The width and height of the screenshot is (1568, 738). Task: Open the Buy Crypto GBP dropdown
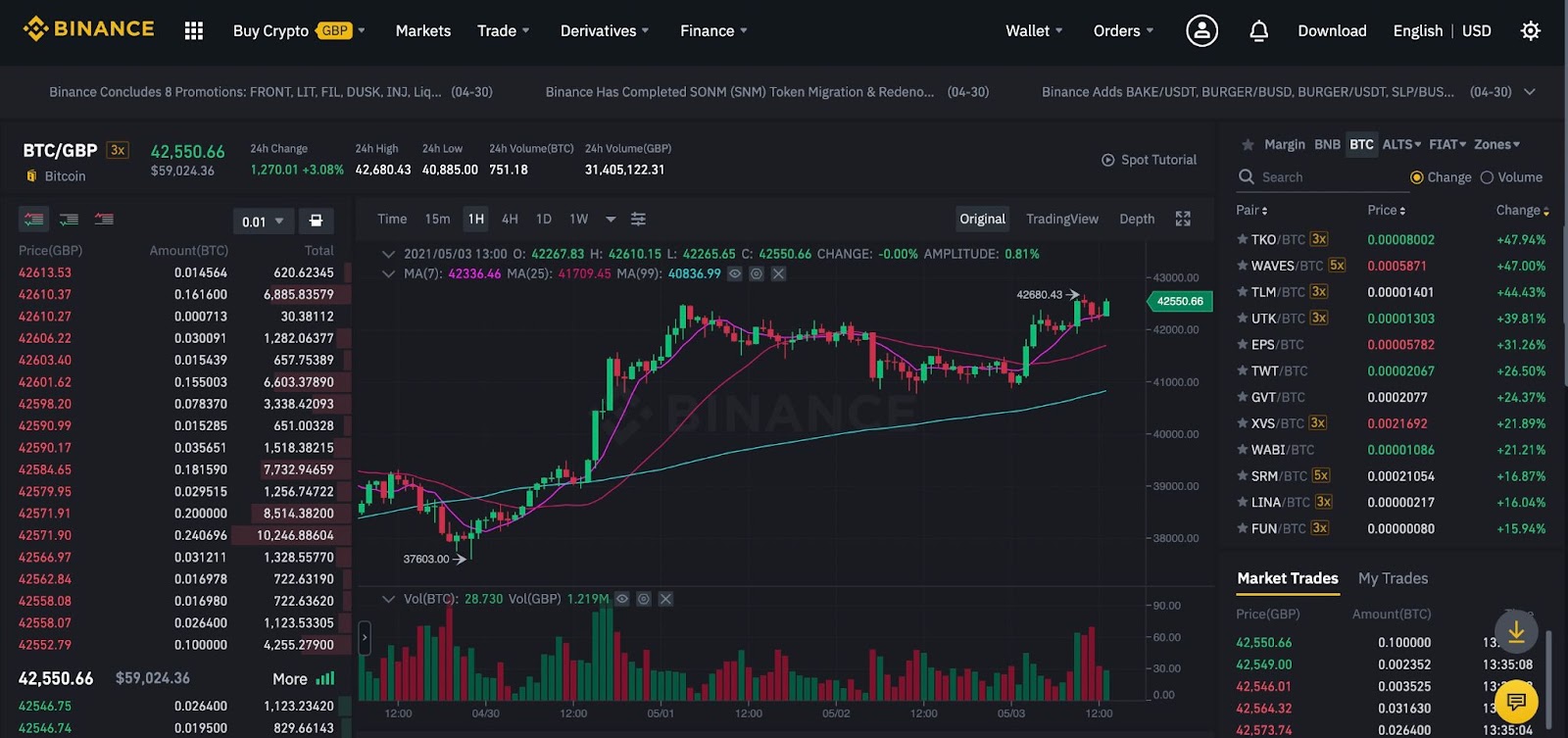[x=299, y=31]
